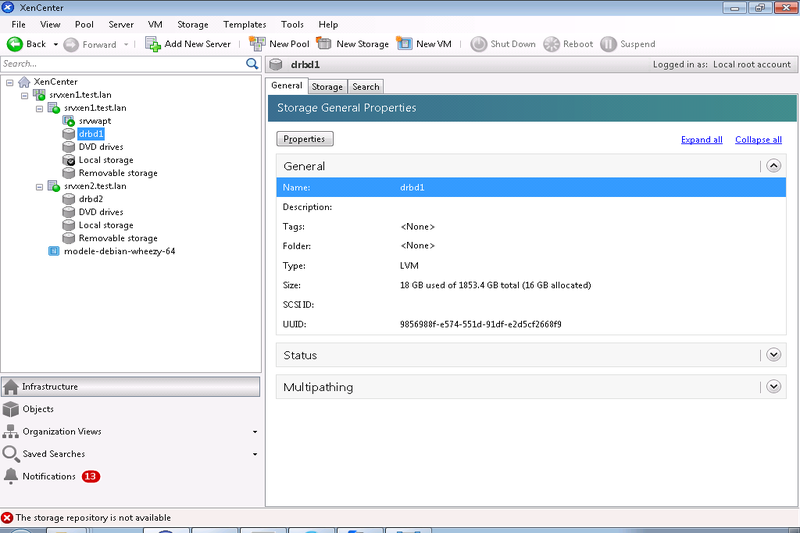Click the notifications count badge 13
This screenshot has height=533, width=800.
click(91, 476)
